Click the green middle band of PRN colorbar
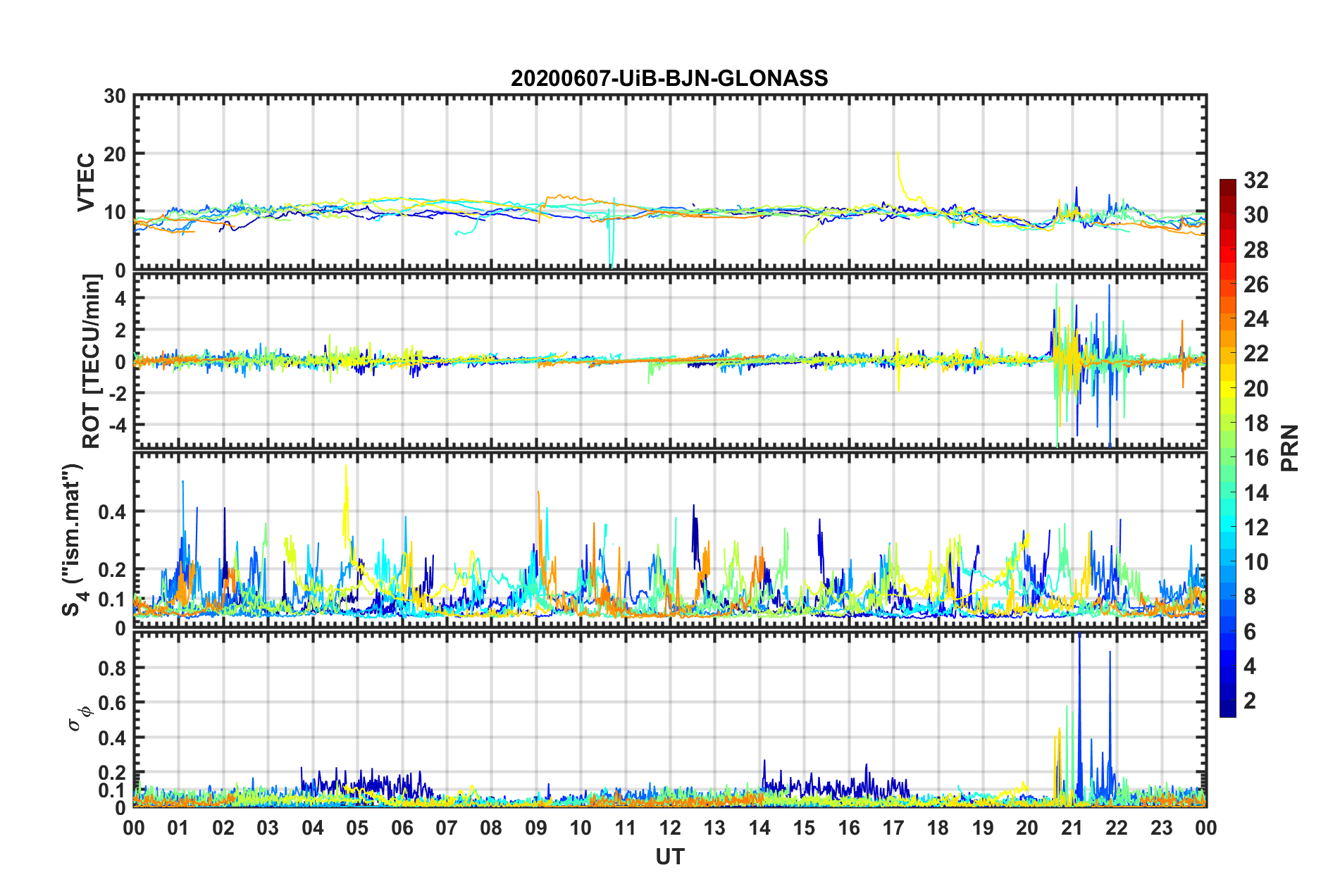 click(1227, 458)
